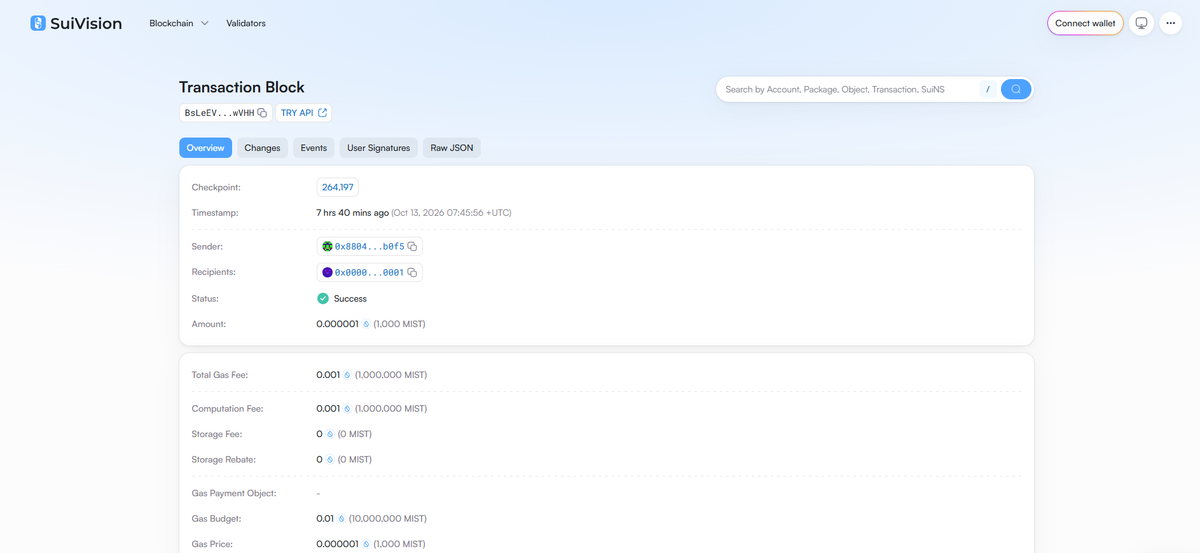Image resolution: width=1200 pixels, height=553 pixels.
Task: Open the TRY API external link icon
Action: tap(322, 113)
